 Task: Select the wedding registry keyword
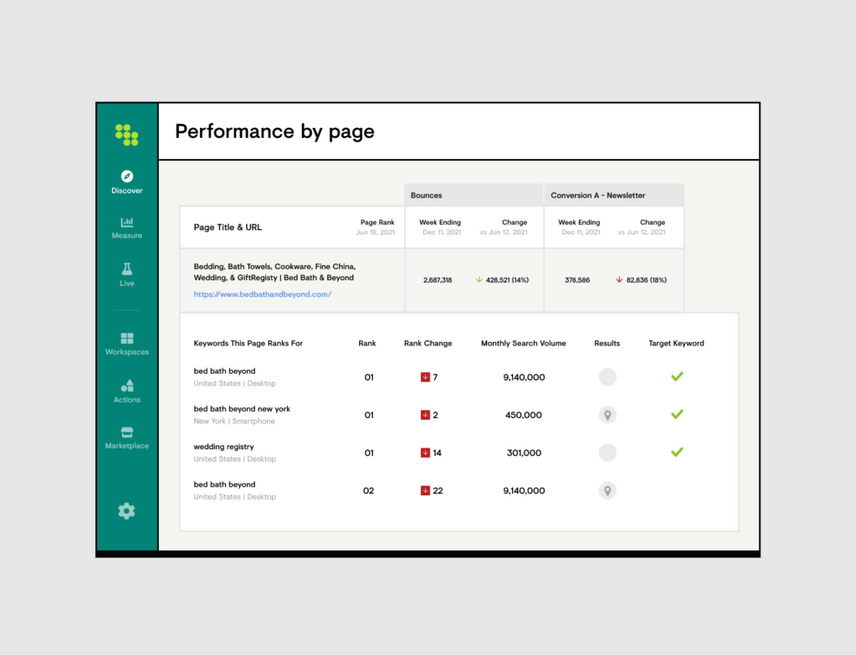pyautogui.click(x=224, y=446)
